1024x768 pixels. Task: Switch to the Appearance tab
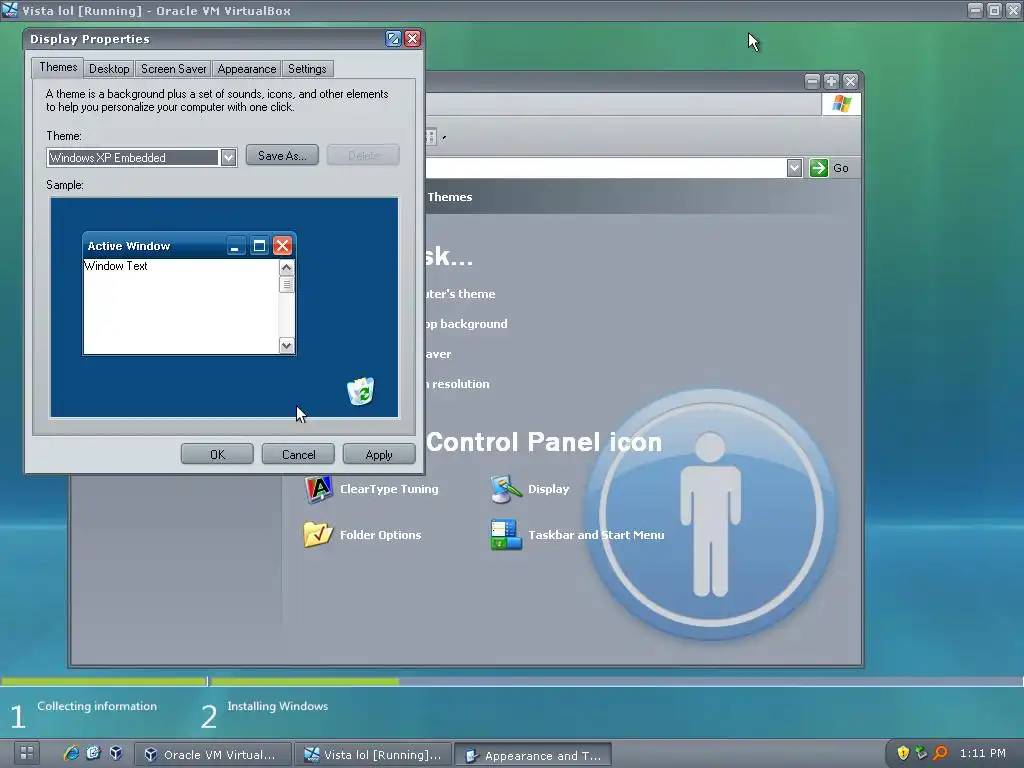pos(247,69)
